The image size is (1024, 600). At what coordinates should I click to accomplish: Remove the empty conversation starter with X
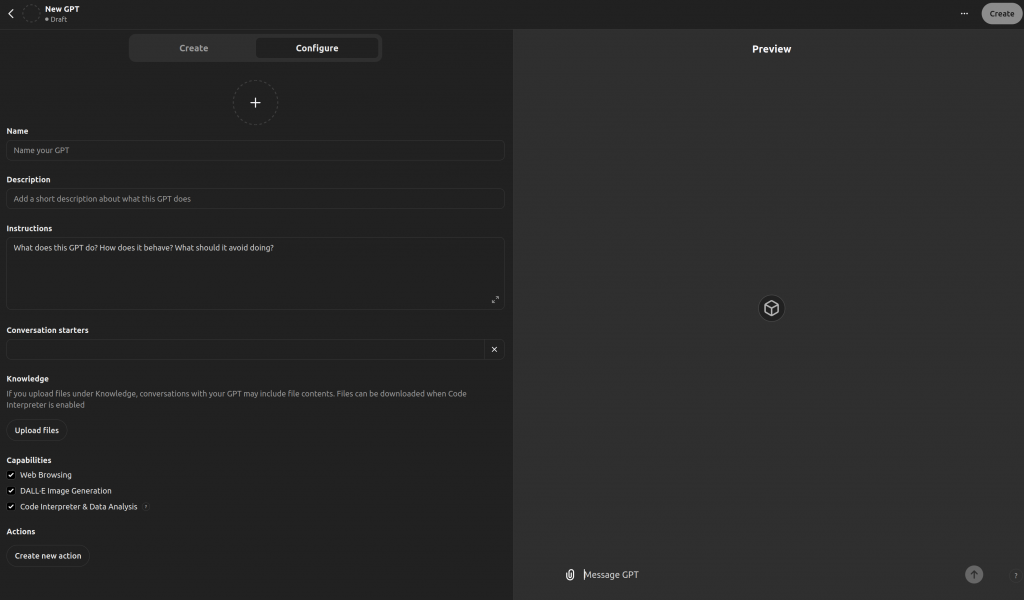(494, 349)
